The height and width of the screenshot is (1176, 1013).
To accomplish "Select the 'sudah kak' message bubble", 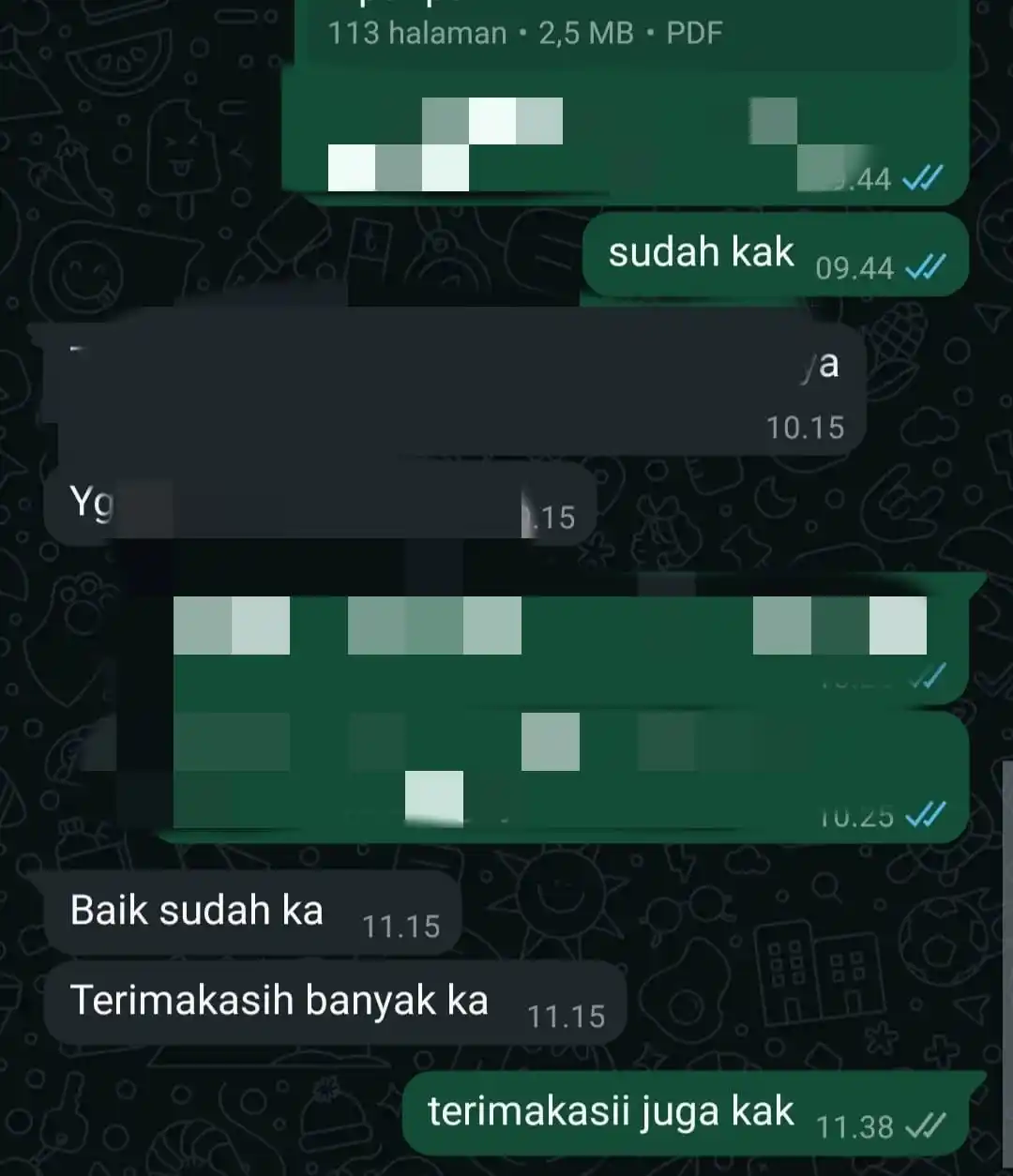I will pos(775,255).
